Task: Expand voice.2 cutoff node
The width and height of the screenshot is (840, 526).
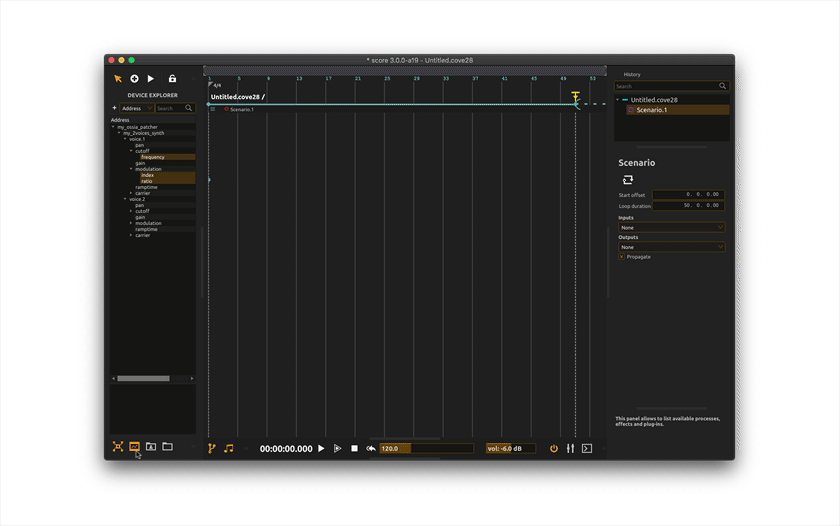Action: (x=131, y=211)
